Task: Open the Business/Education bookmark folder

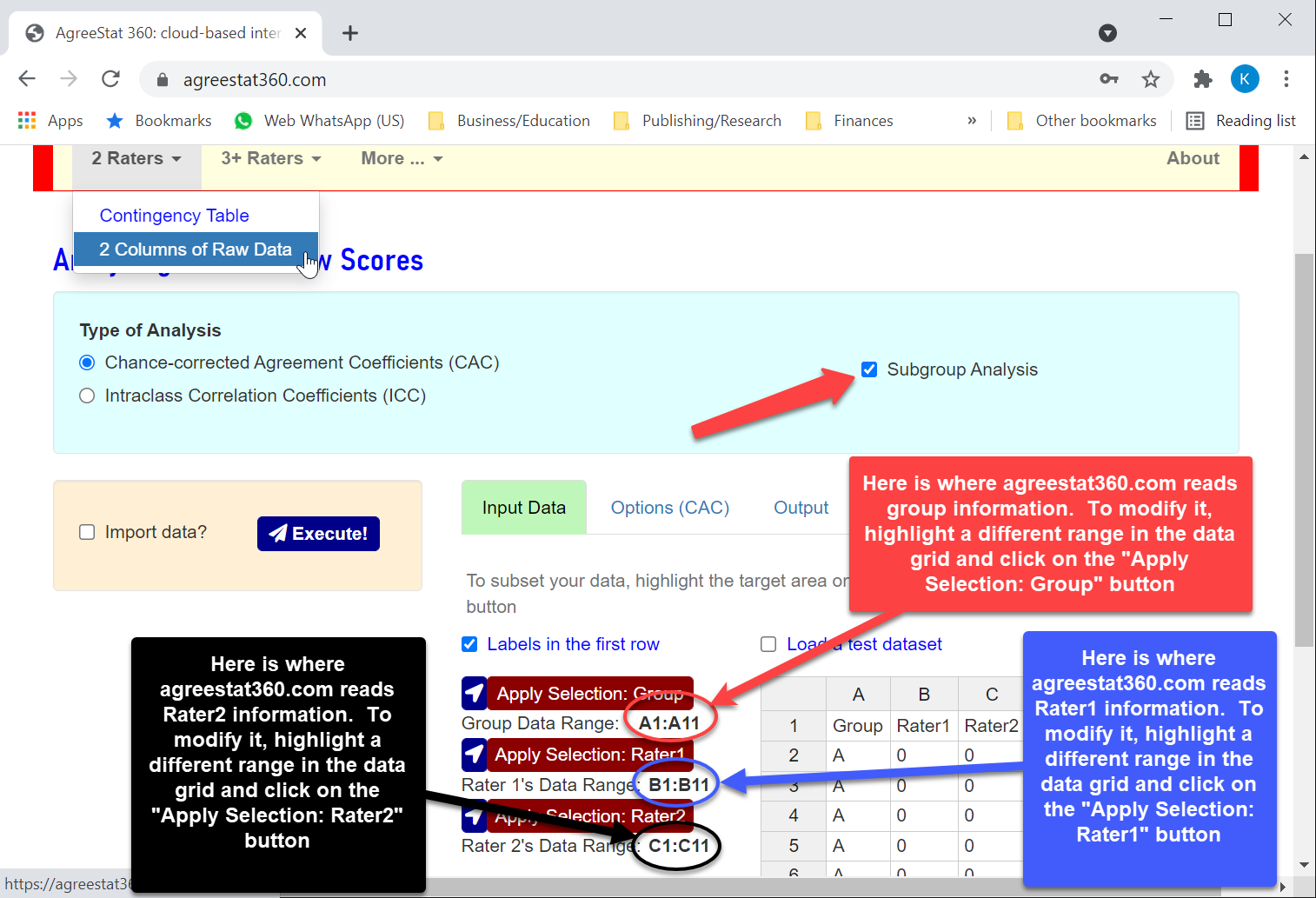Action: tap(509, 121)
